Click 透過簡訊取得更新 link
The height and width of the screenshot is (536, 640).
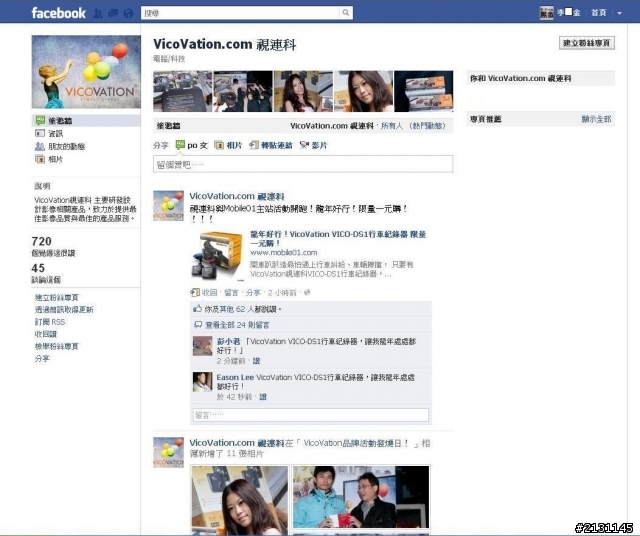64,310
